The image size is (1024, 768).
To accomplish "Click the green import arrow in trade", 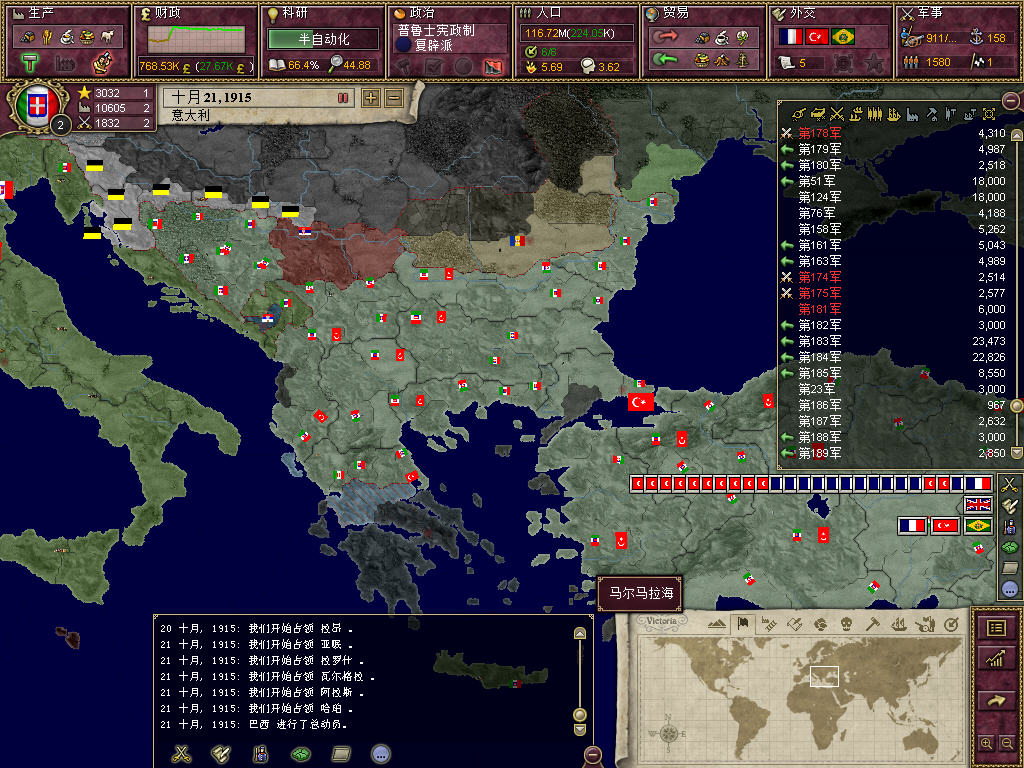I will 665,60.
